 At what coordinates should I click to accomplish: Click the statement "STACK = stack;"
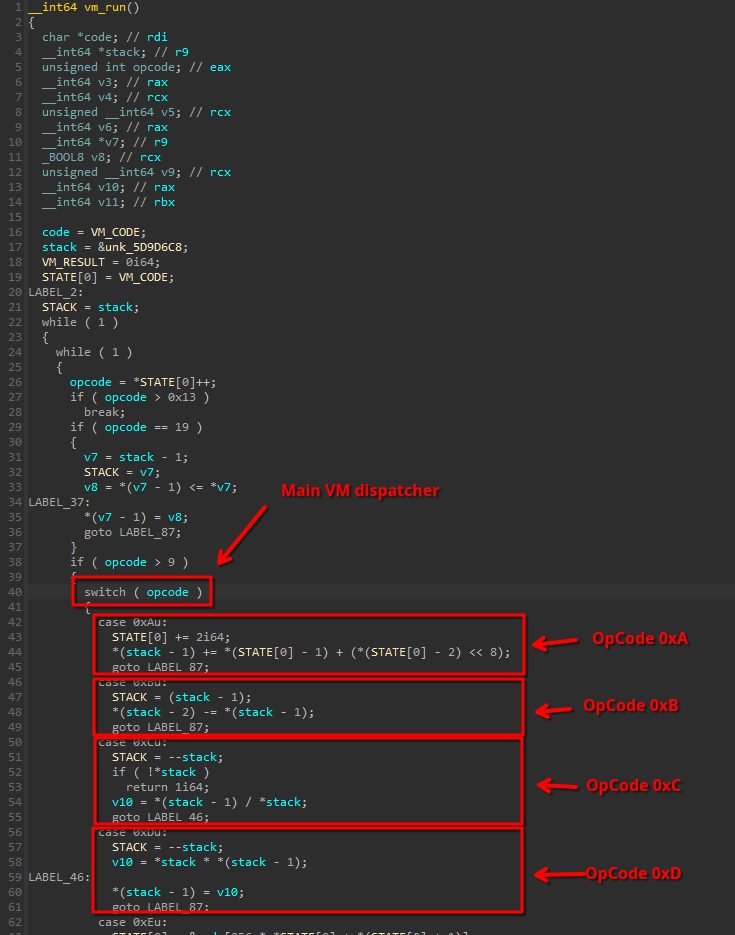(91, 307)
